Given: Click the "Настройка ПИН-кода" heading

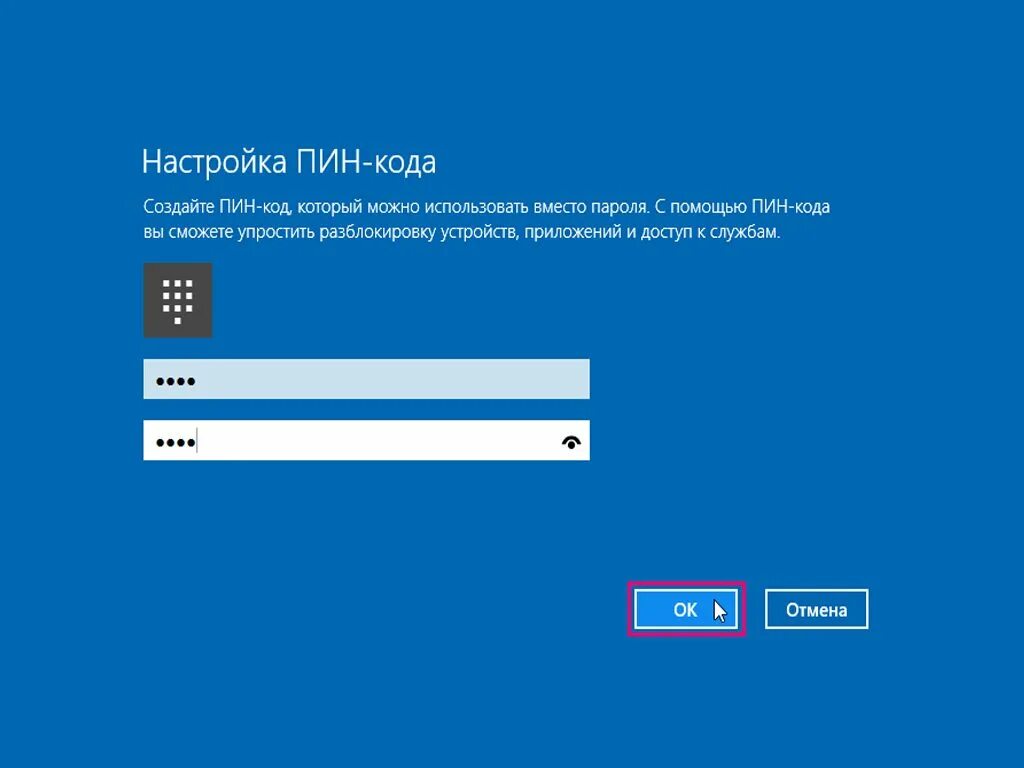Looking at the screenshot, I should click(289, 162).
